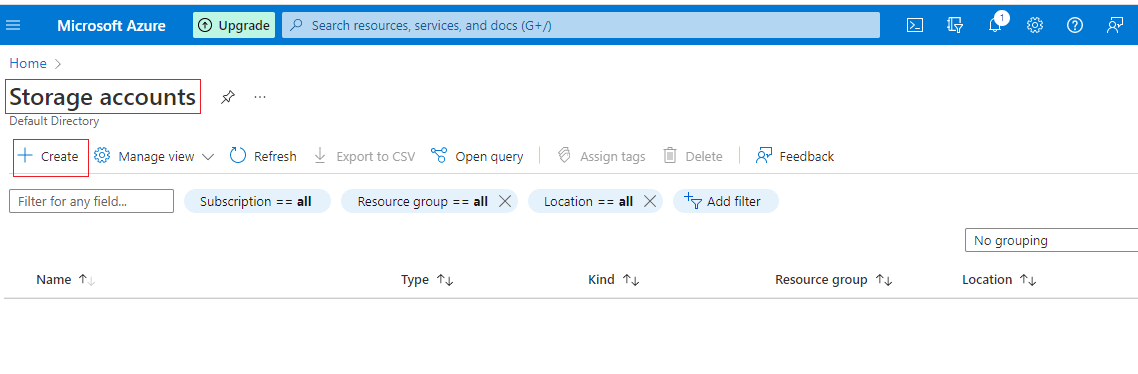Focus the Filter for any field box
1138x374 pixels.
91,201
